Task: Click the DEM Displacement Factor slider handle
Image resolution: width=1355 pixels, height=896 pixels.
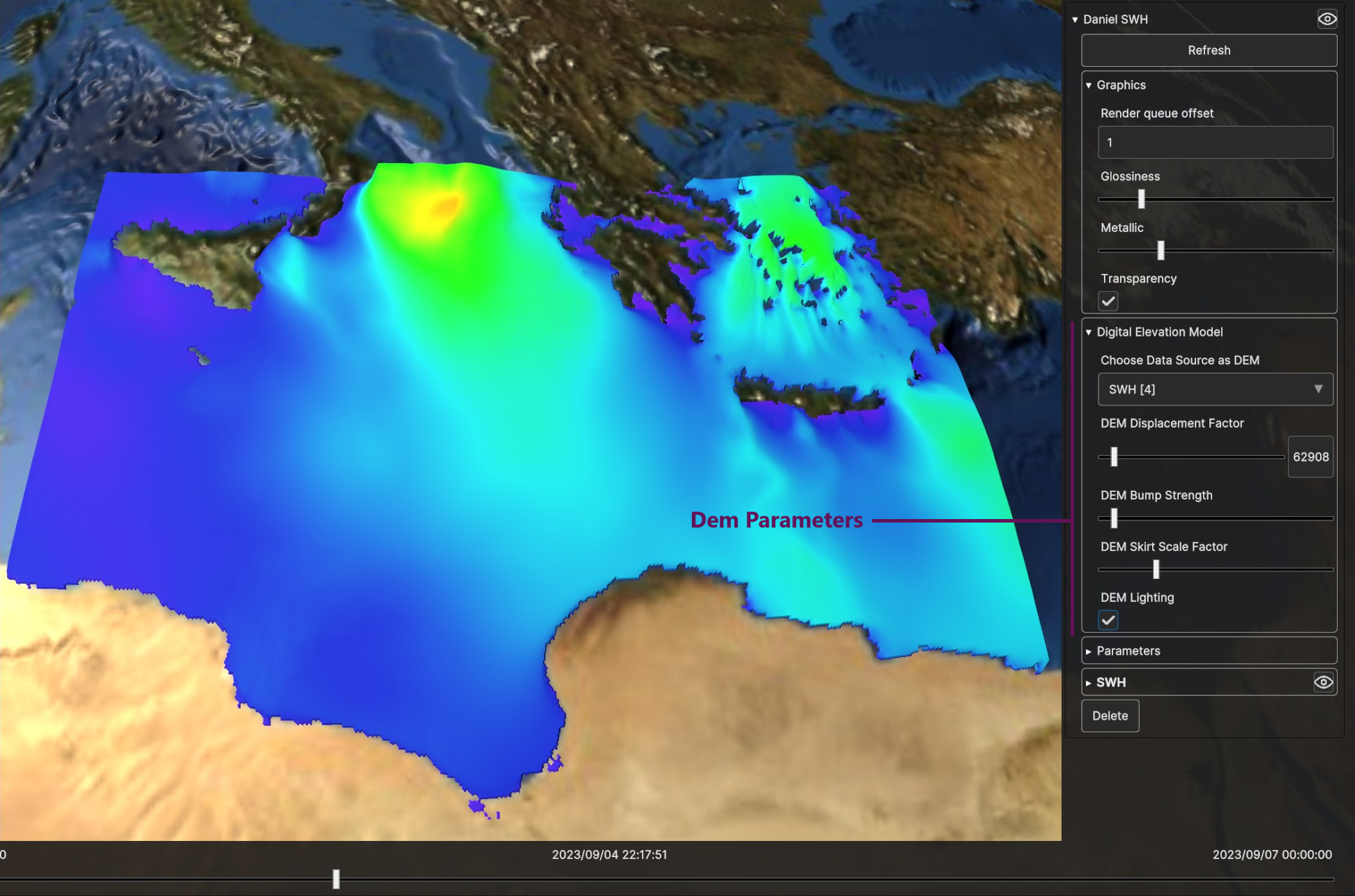Action: click(1114, 457)
